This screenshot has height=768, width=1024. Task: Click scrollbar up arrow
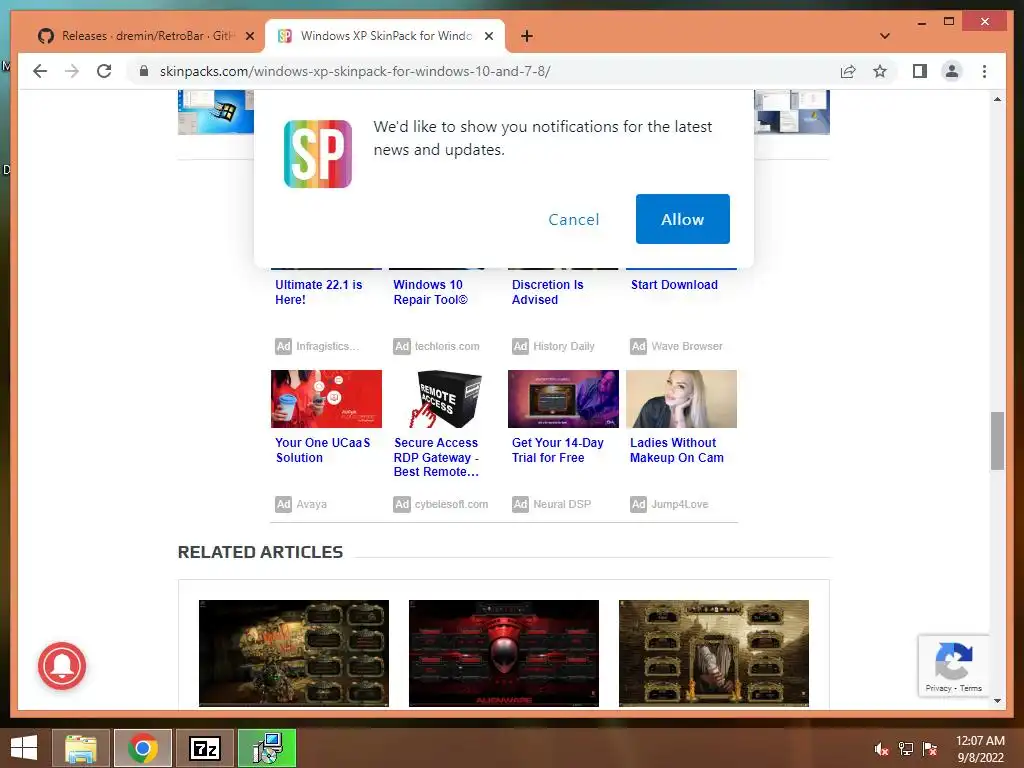point(997,99)
